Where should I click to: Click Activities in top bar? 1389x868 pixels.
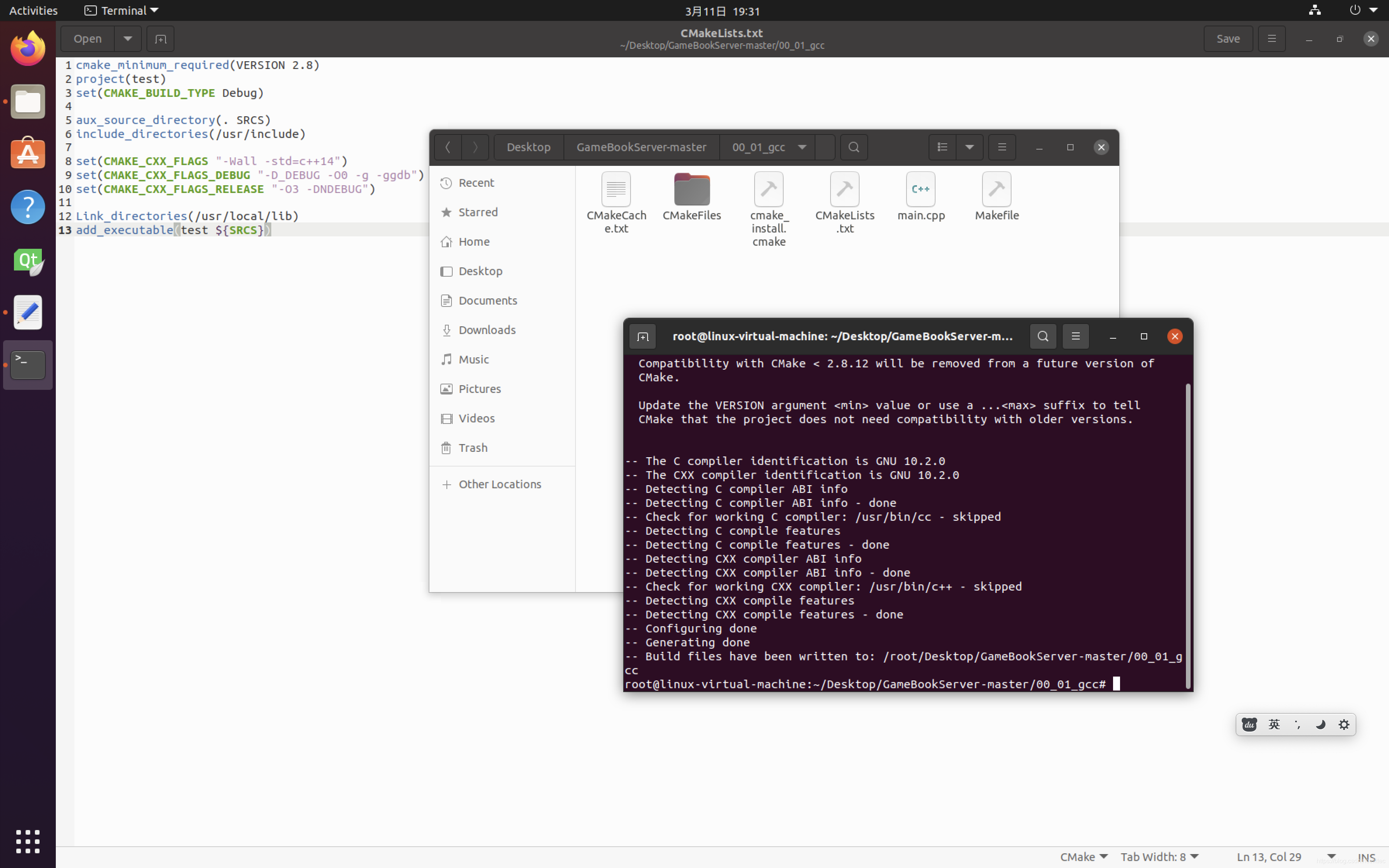point(33,10)
